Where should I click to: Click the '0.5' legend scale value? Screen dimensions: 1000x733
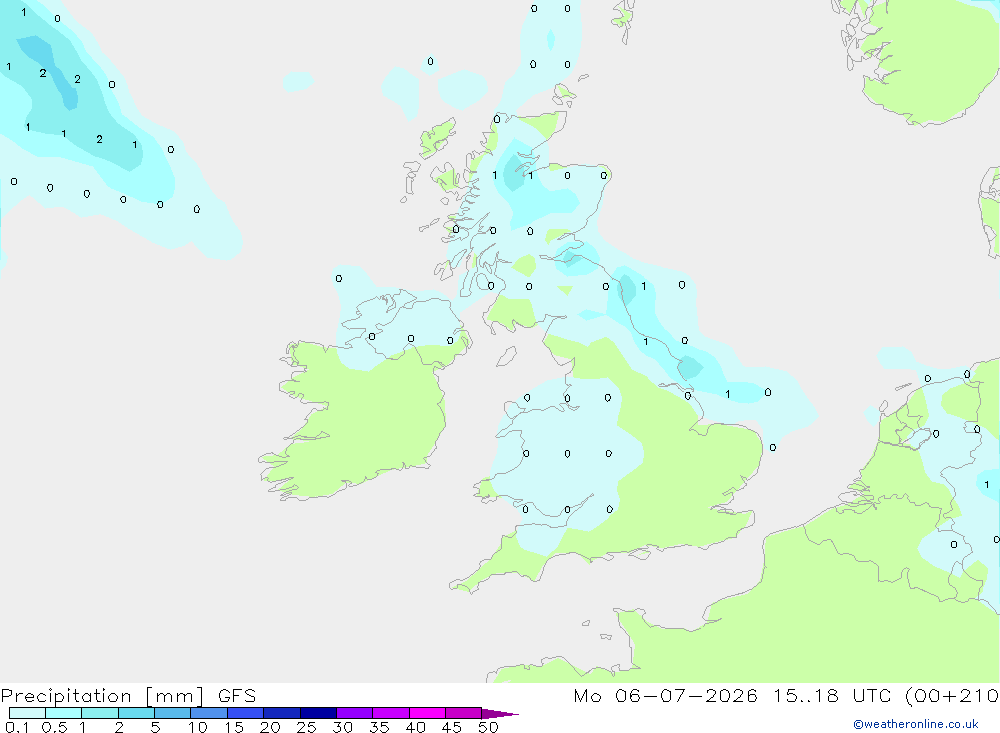pyautogui.click(x=54, y=727)
